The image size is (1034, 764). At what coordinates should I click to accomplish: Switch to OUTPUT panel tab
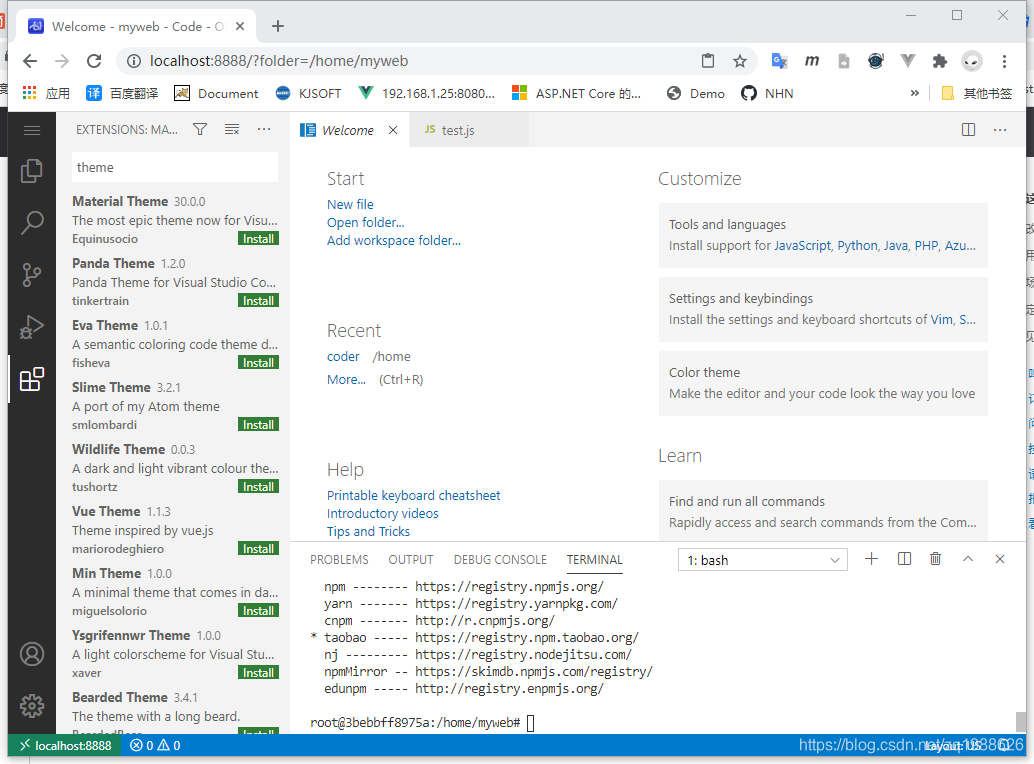410,560
